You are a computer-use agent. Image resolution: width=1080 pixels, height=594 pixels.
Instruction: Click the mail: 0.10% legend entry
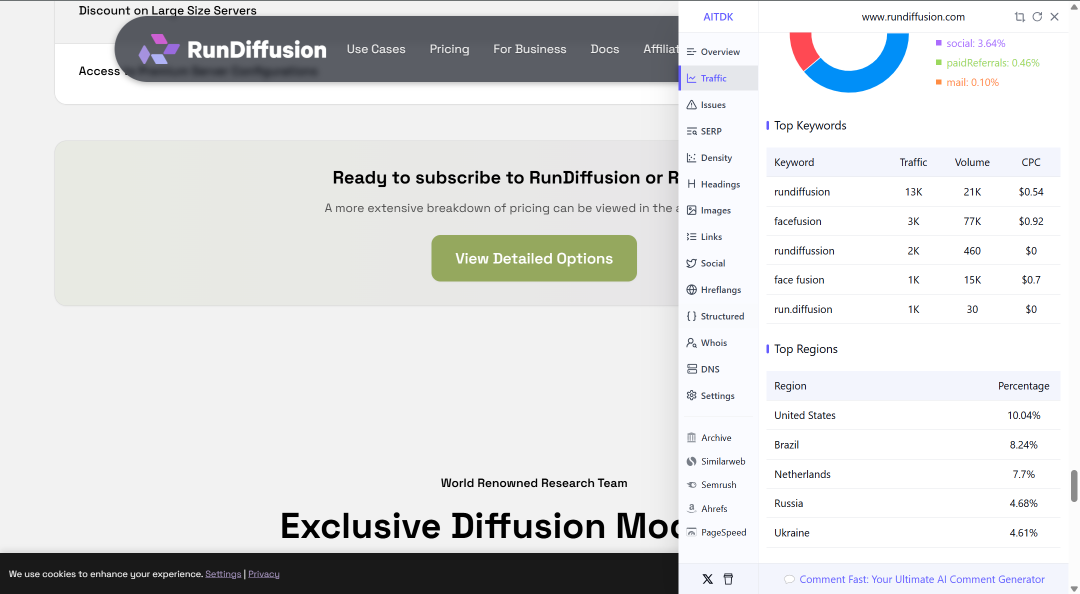[967, 82]
